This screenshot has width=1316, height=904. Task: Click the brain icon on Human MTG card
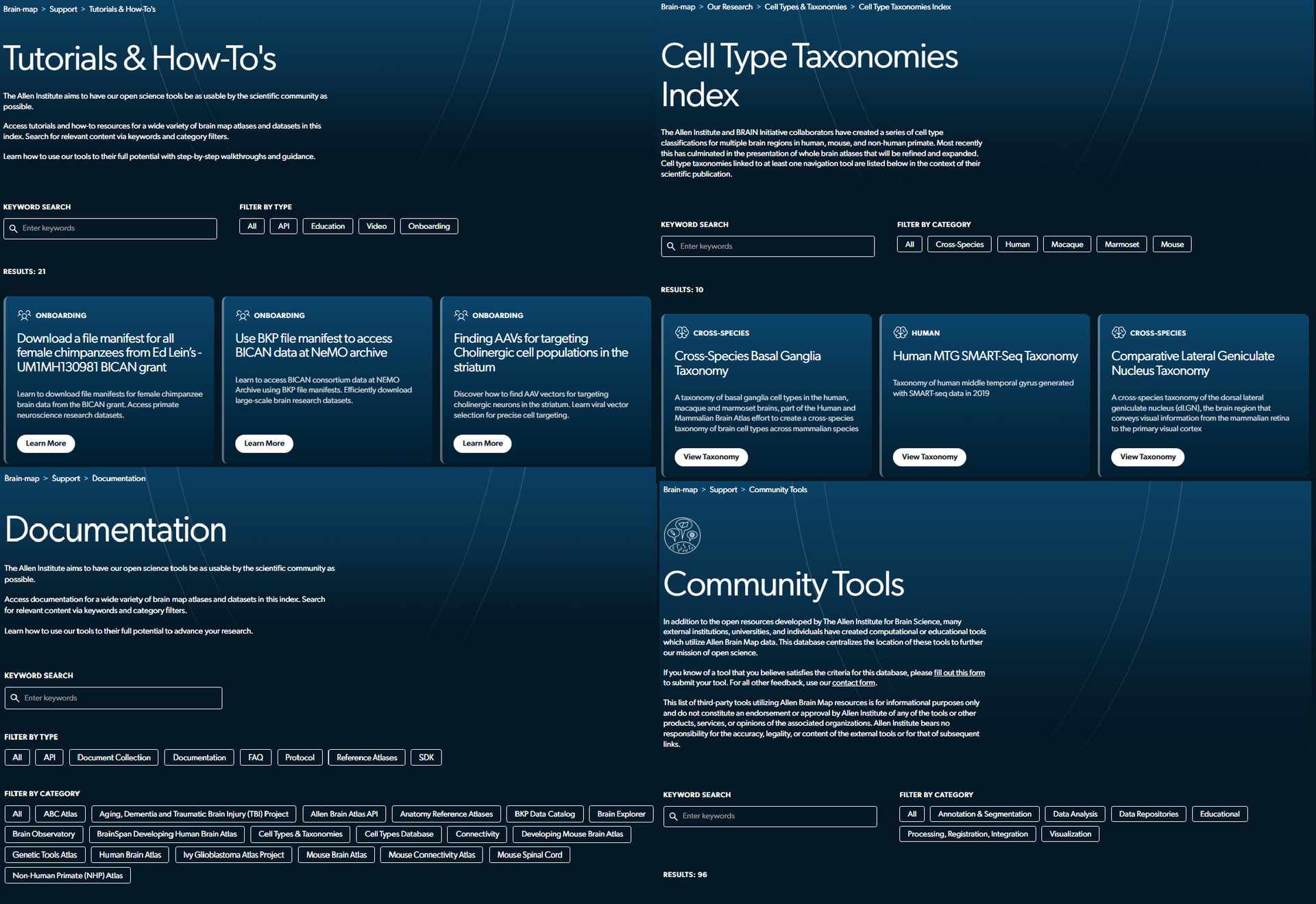coord(900,332)
